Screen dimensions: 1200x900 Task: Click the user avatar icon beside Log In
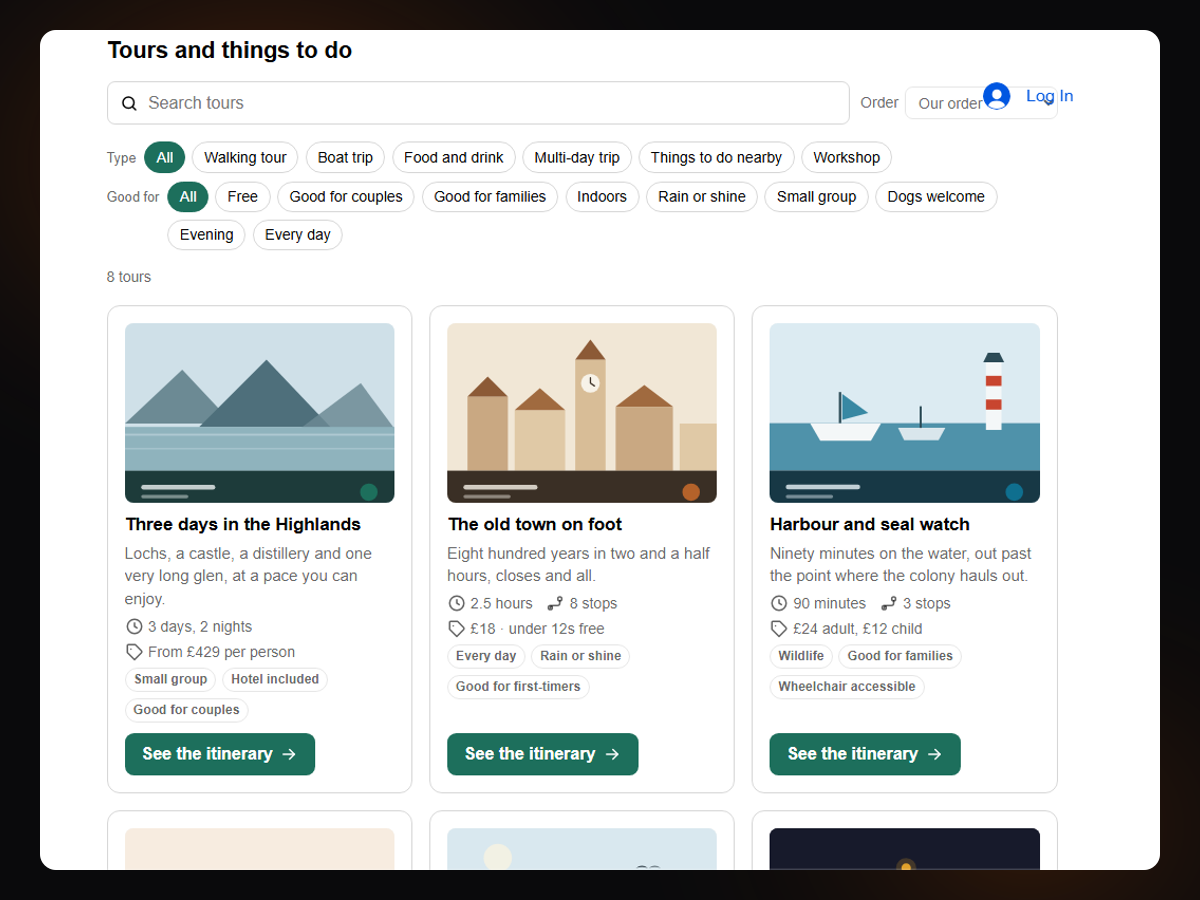tap(996, 96)
